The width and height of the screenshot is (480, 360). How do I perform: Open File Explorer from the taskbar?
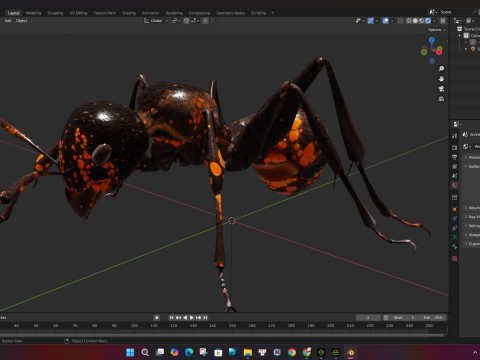click(248, 352)
